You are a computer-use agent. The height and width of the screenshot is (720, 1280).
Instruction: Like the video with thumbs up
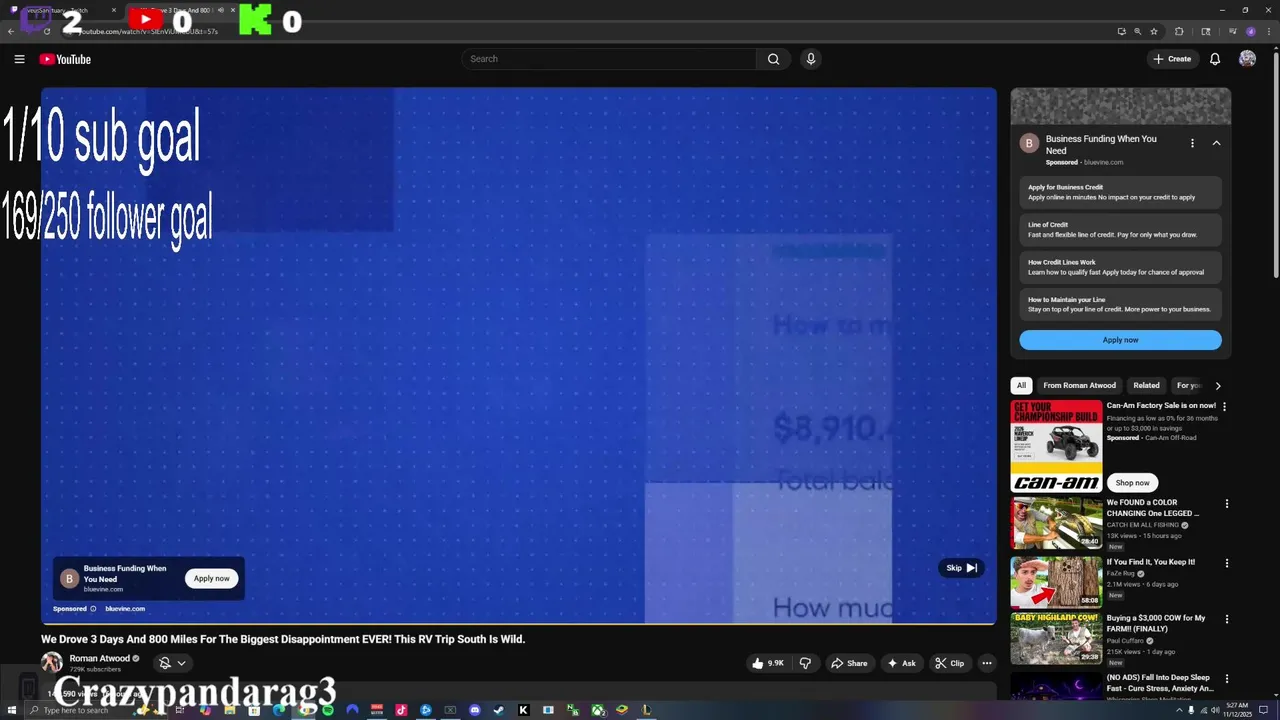tap(768, 663)
